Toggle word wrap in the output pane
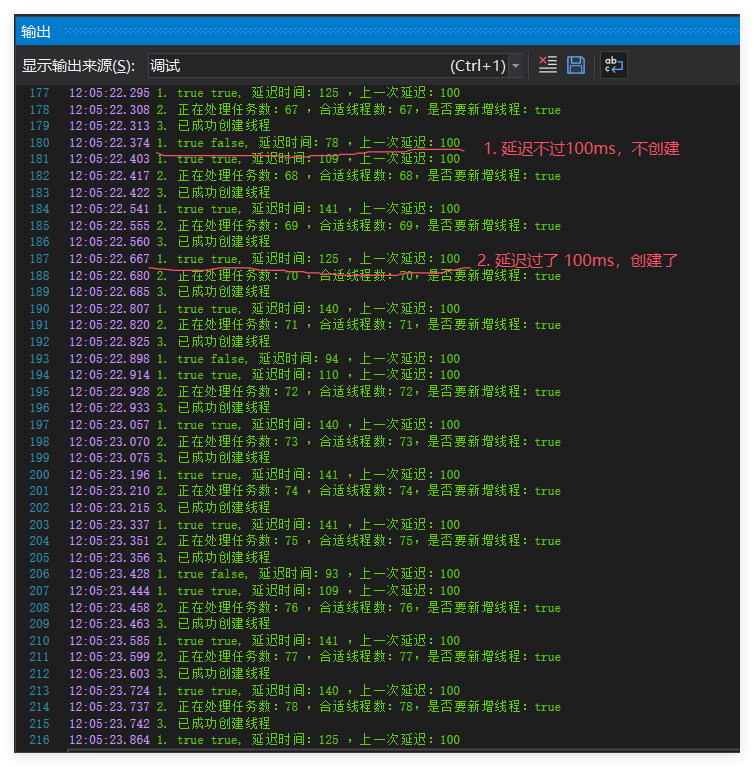This screenshot has width=754, height=767. (x=612, y=65)
